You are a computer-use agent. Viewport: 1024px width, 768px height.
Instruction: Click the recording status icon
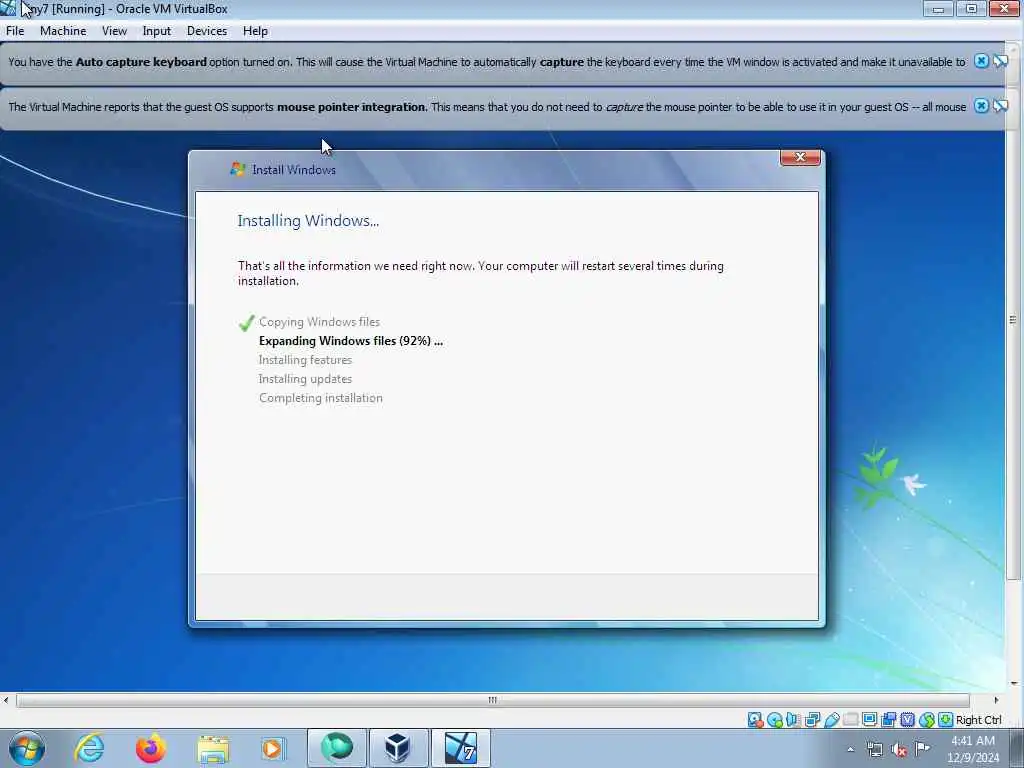point(888,720)
